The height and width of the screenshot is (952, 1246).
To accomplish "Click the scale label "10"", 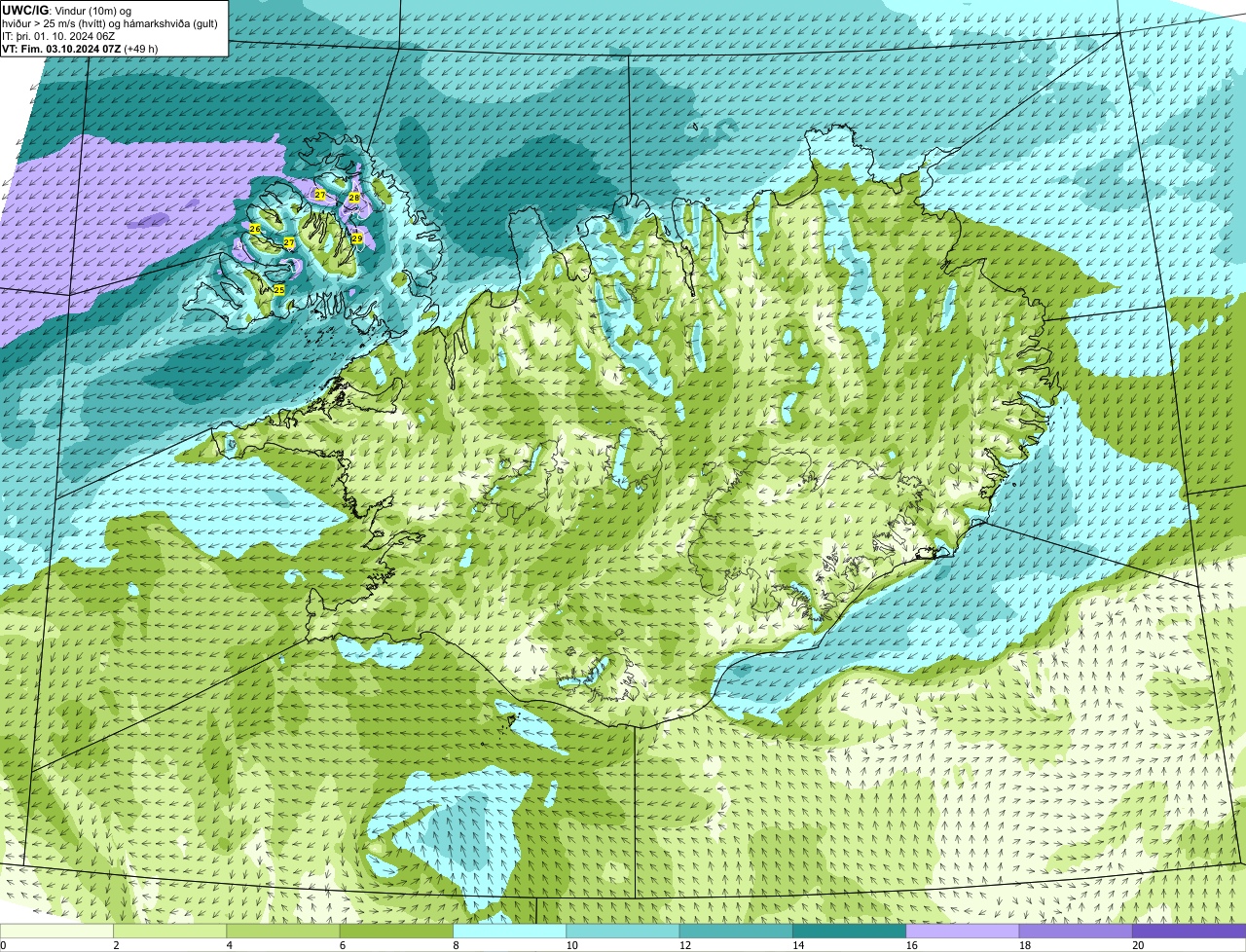I will 571,945.
